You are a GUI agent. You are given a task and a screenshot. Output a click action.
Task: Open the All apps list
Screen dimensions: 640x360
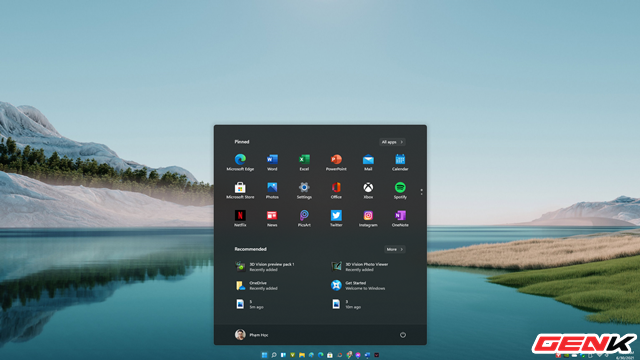pos(392,142)
